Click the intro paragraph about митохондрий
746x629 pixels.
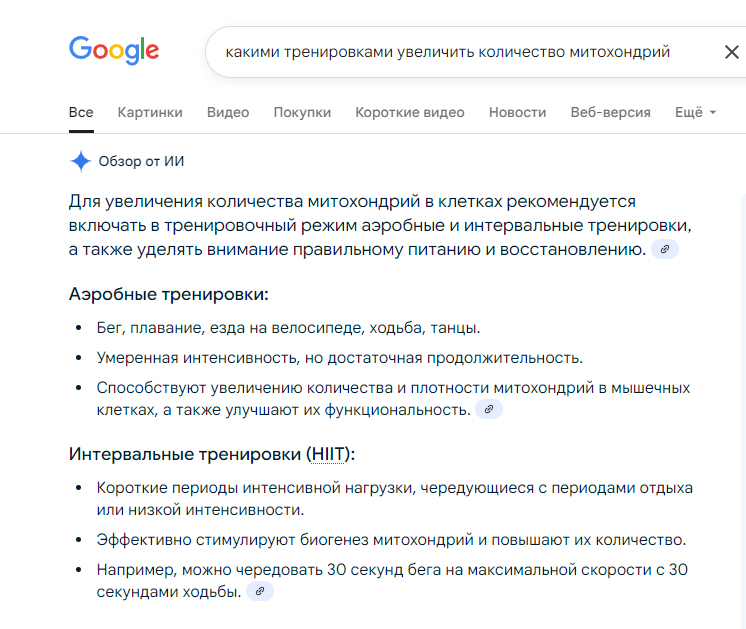pyautogui.click(x=381, y=226)
